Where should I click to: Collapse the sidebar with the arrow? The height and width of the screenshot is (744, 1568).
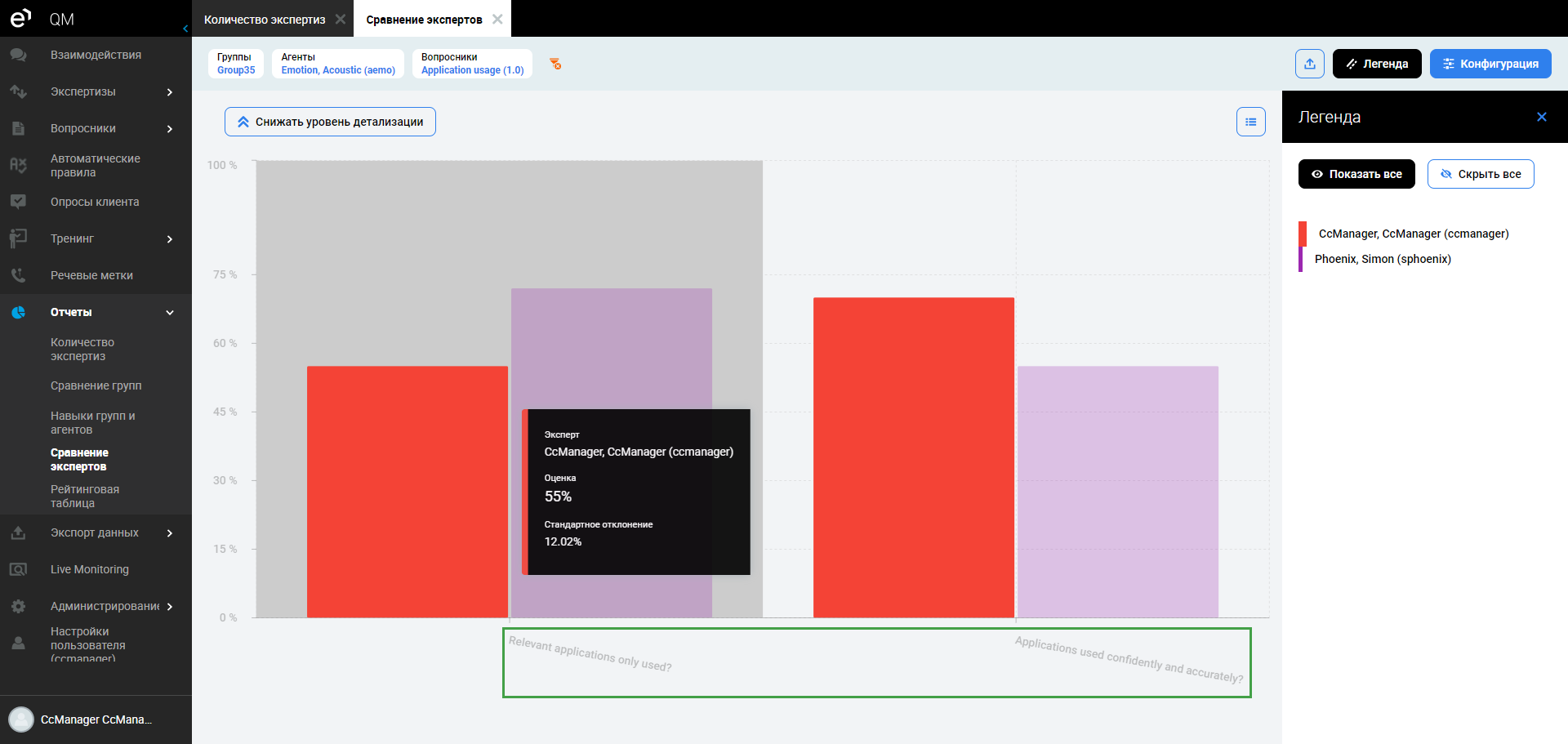click(x=185, y=29)
